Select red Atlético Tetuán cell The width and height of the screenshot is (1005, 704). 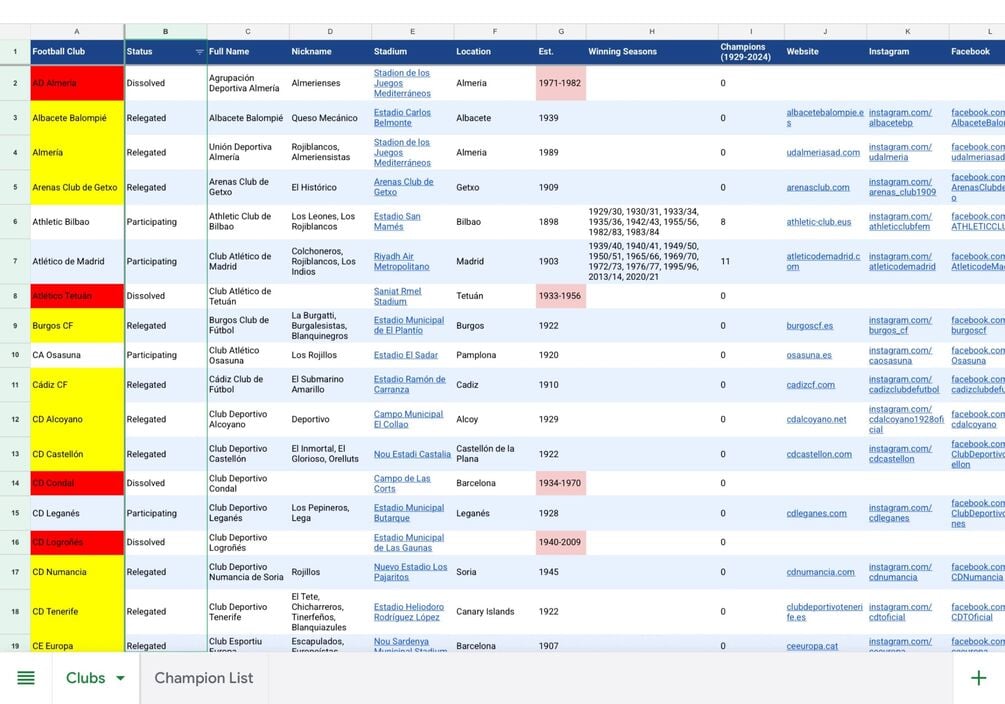77,296
